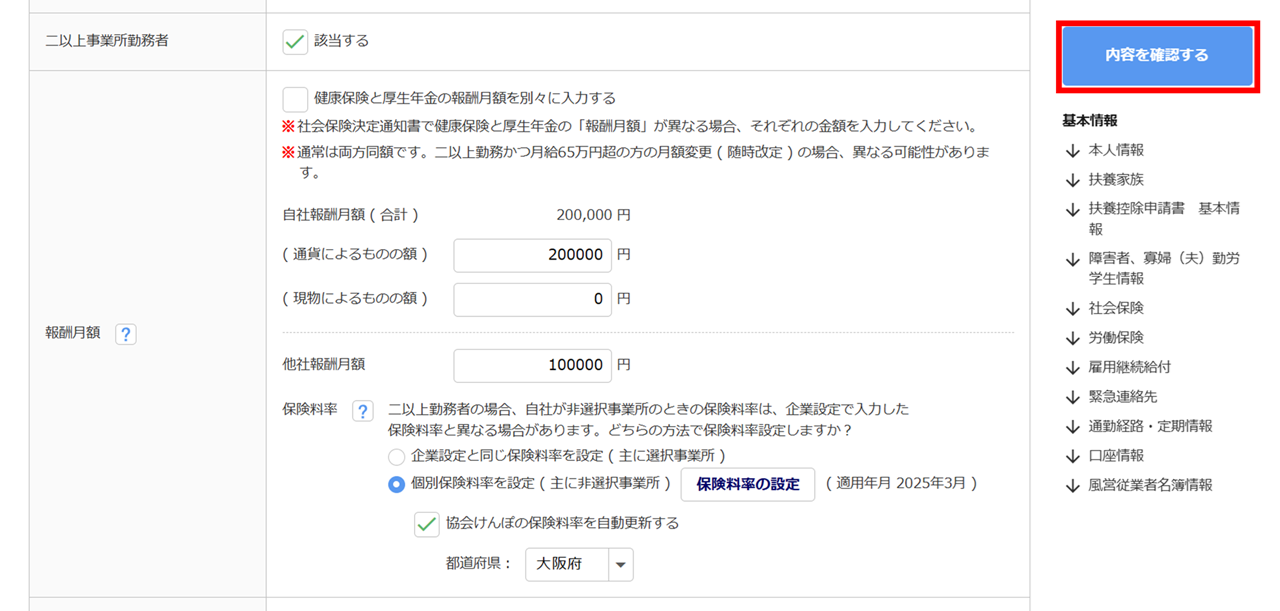Uncheck the 該当する checkbox for 二以上事業所勤務者
Screen dimensions: 1280x611
[x=295, y=41]
